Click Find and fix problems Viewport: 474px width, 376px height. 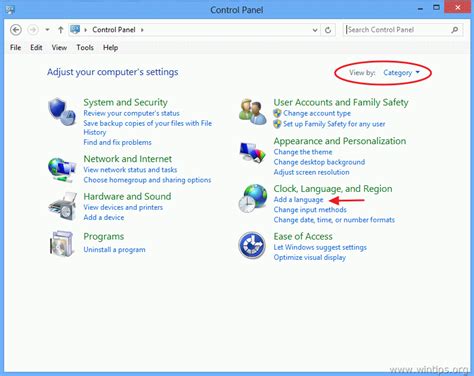click(117, 142)
